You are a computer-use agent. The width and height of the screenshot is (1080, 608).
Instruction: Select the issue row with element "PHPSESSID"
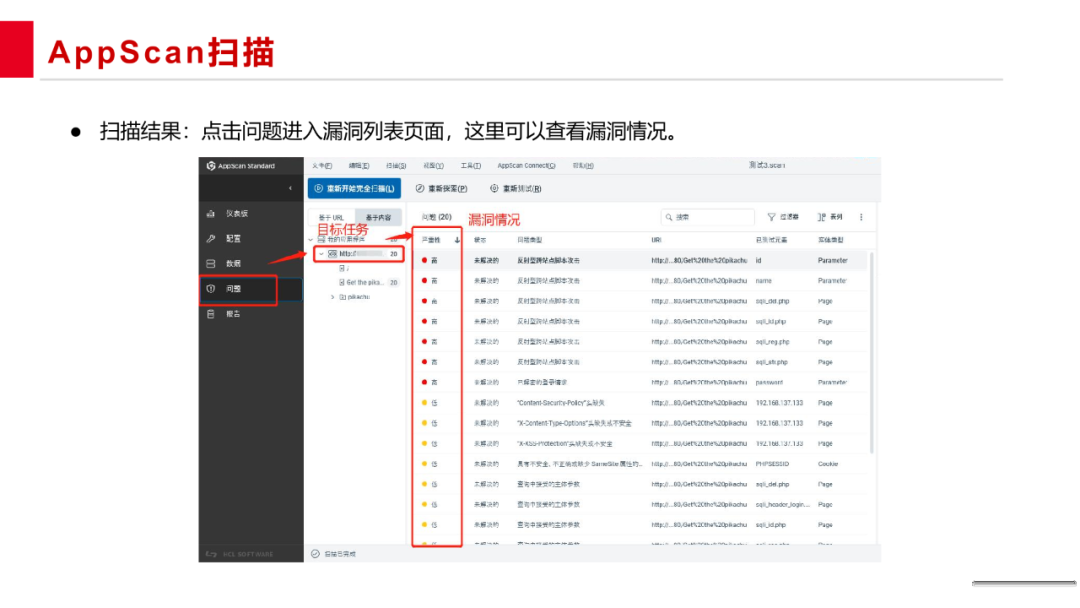[641, 464]
